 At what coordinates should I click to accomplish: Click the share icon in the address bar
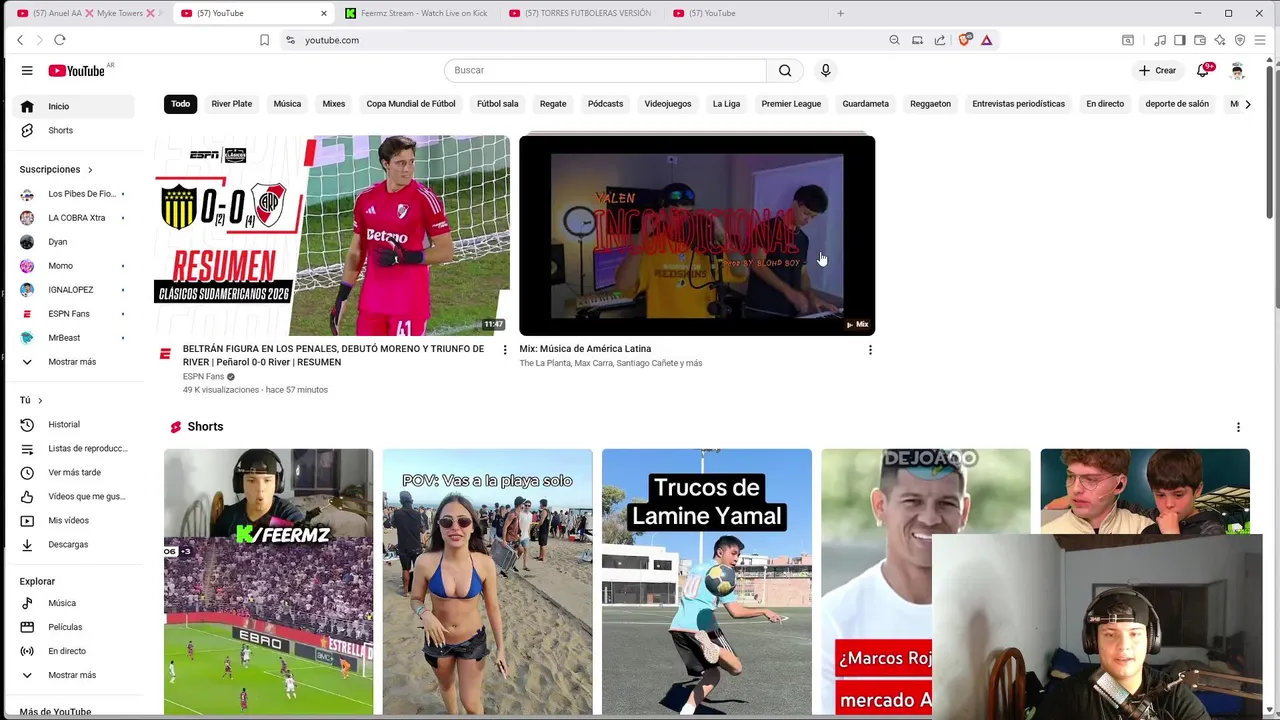point(940,40)
